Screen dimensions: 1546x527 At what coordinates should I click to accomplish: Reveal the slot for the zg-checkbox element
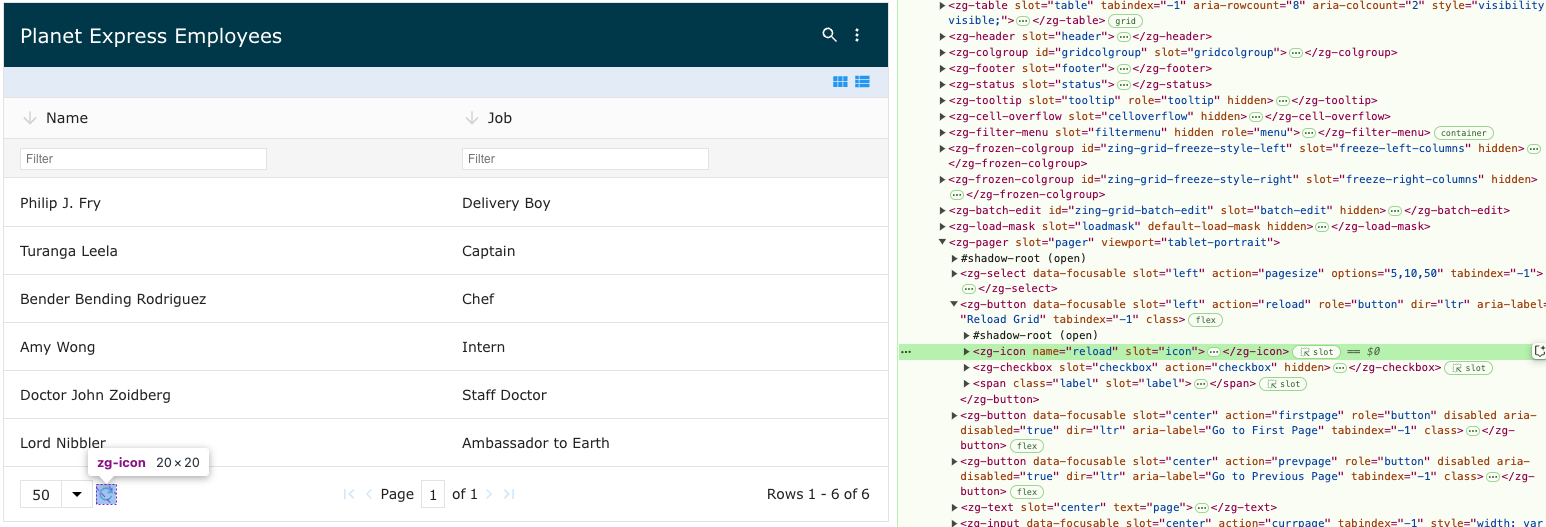click(1469, 368)
